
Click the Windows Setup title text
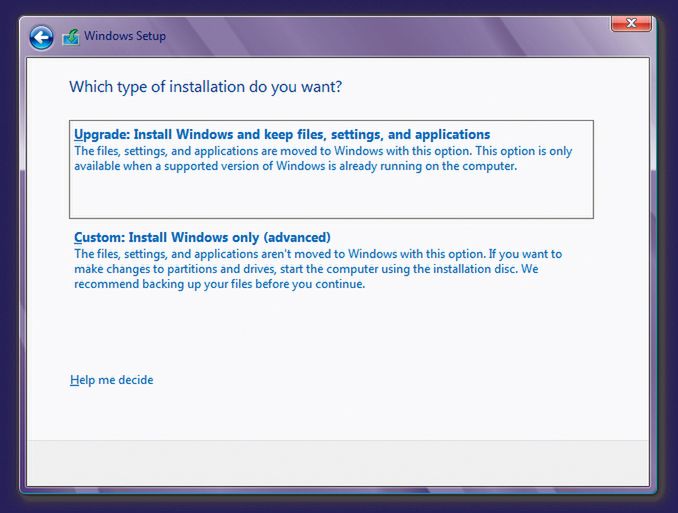tap(125, 36)
